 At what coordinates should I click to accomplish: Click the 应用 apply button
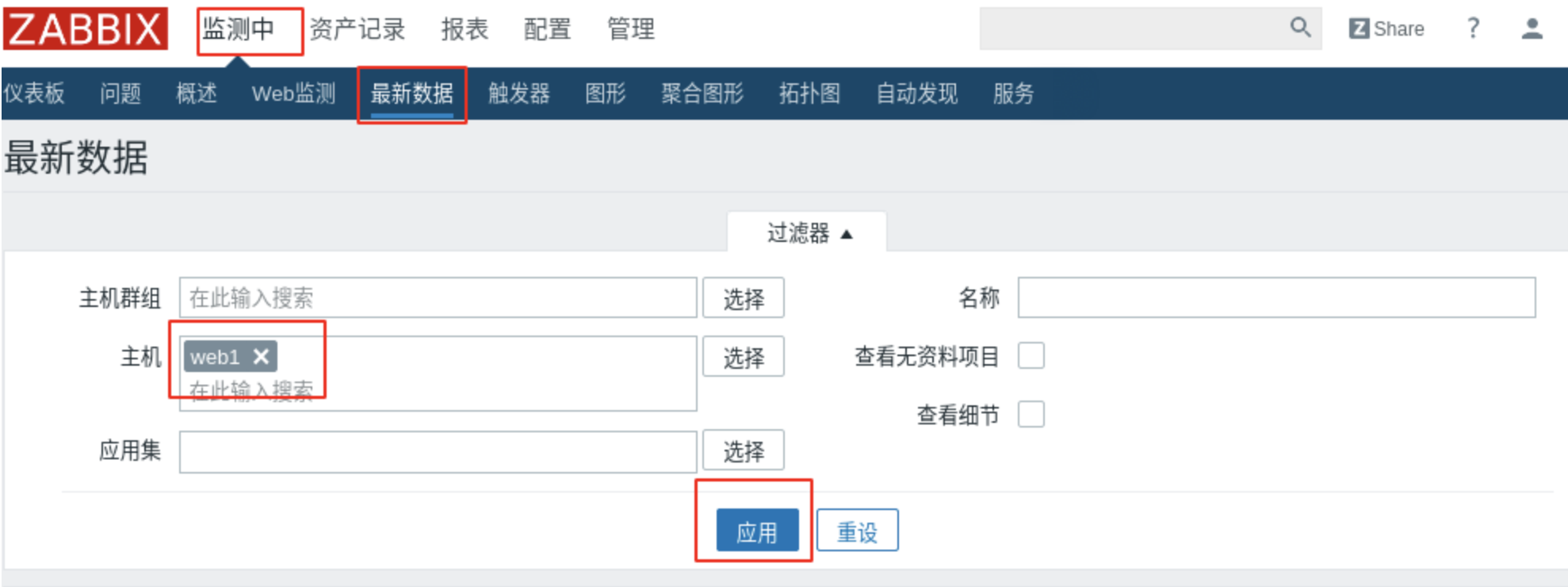[x=757, y=531]
